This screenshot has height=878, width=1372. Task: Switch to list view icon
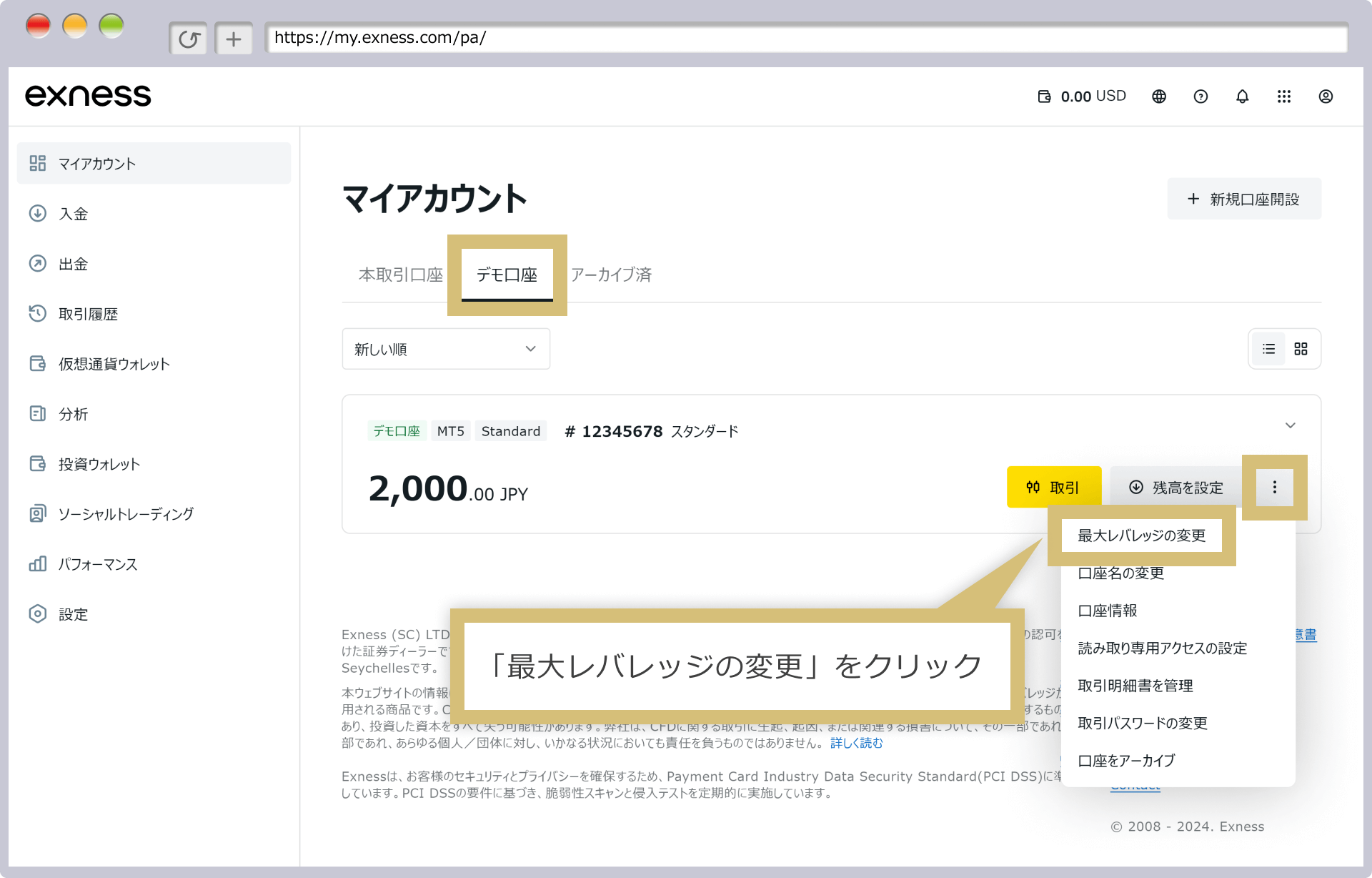[x=1268, y=349]
